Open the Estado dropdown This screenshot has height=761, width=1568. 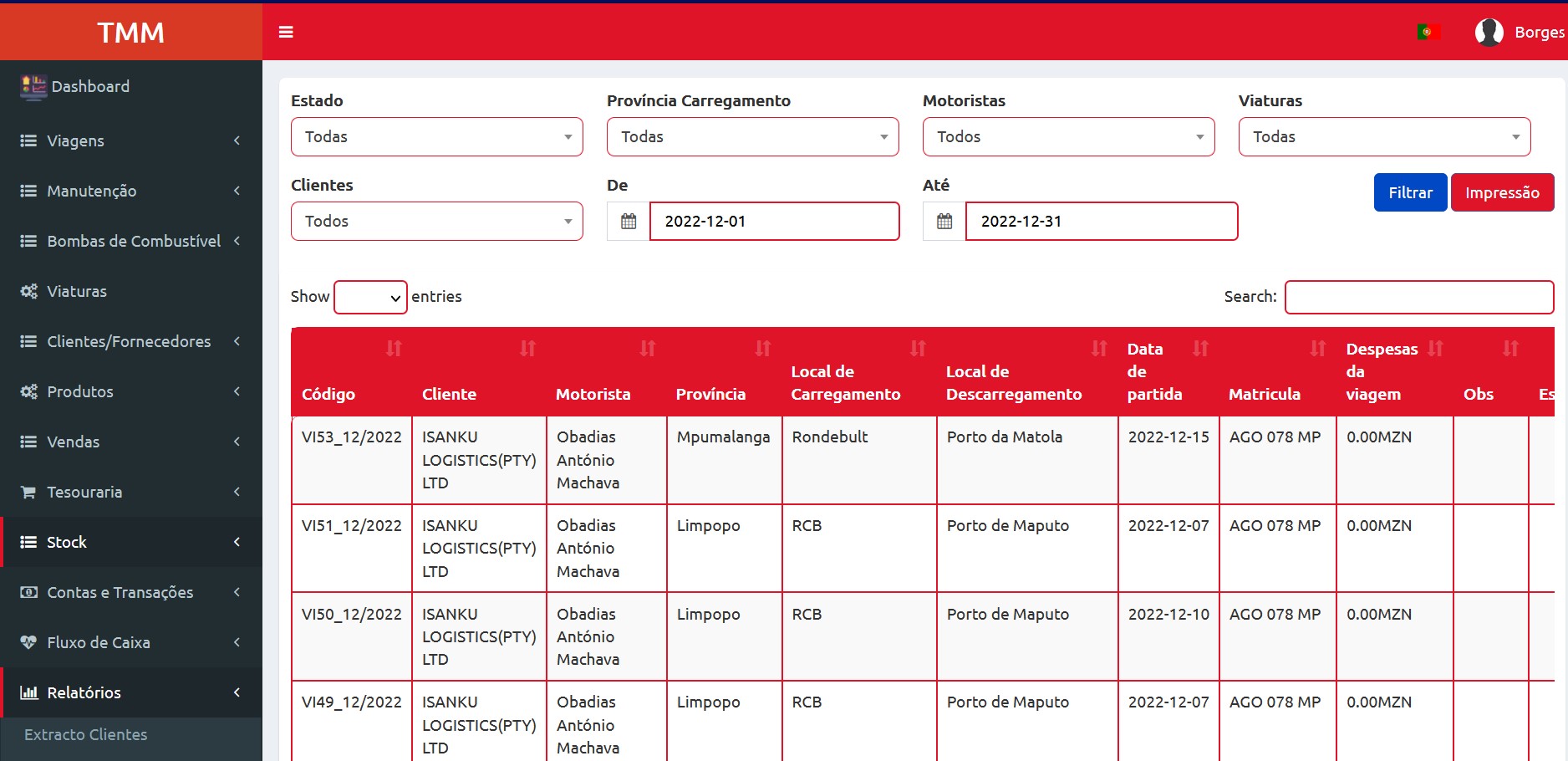coord(436,137)
